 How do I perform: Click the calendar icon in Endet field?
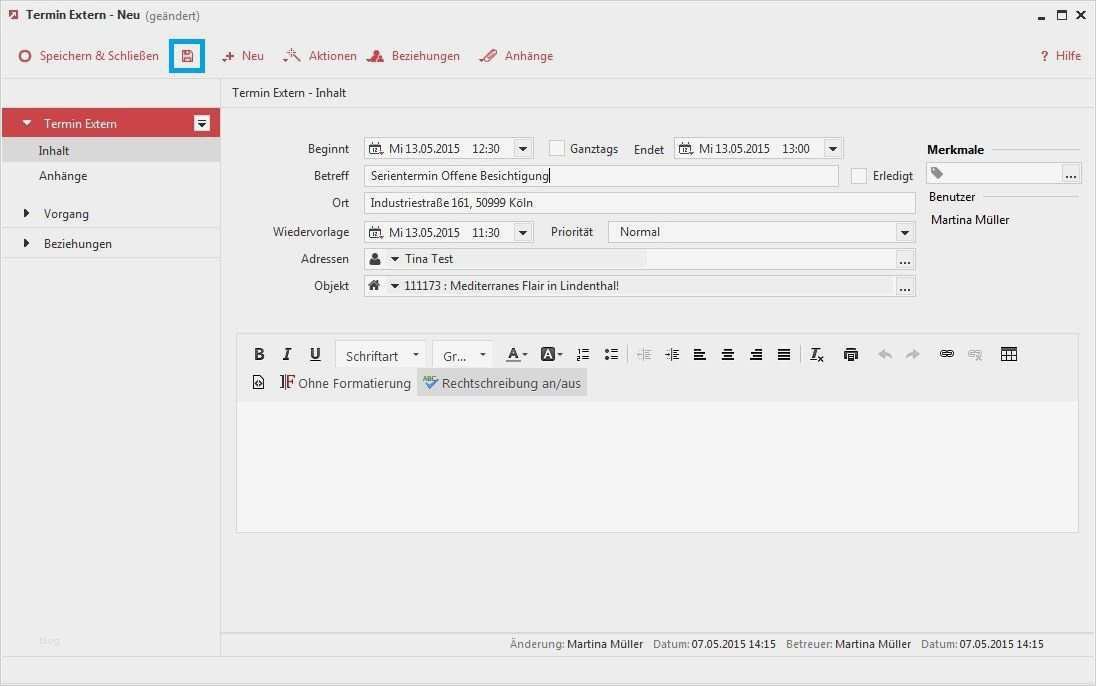click(x=686, y=148)
